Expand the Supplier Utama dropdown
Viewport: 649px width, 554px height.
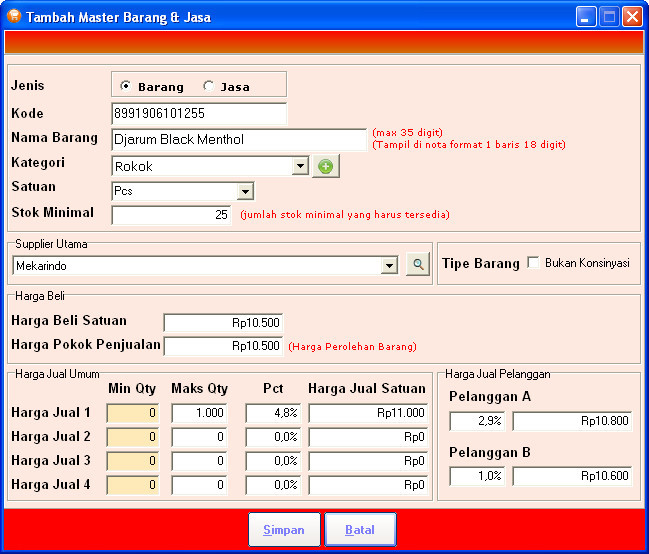(x=389, y=265)
